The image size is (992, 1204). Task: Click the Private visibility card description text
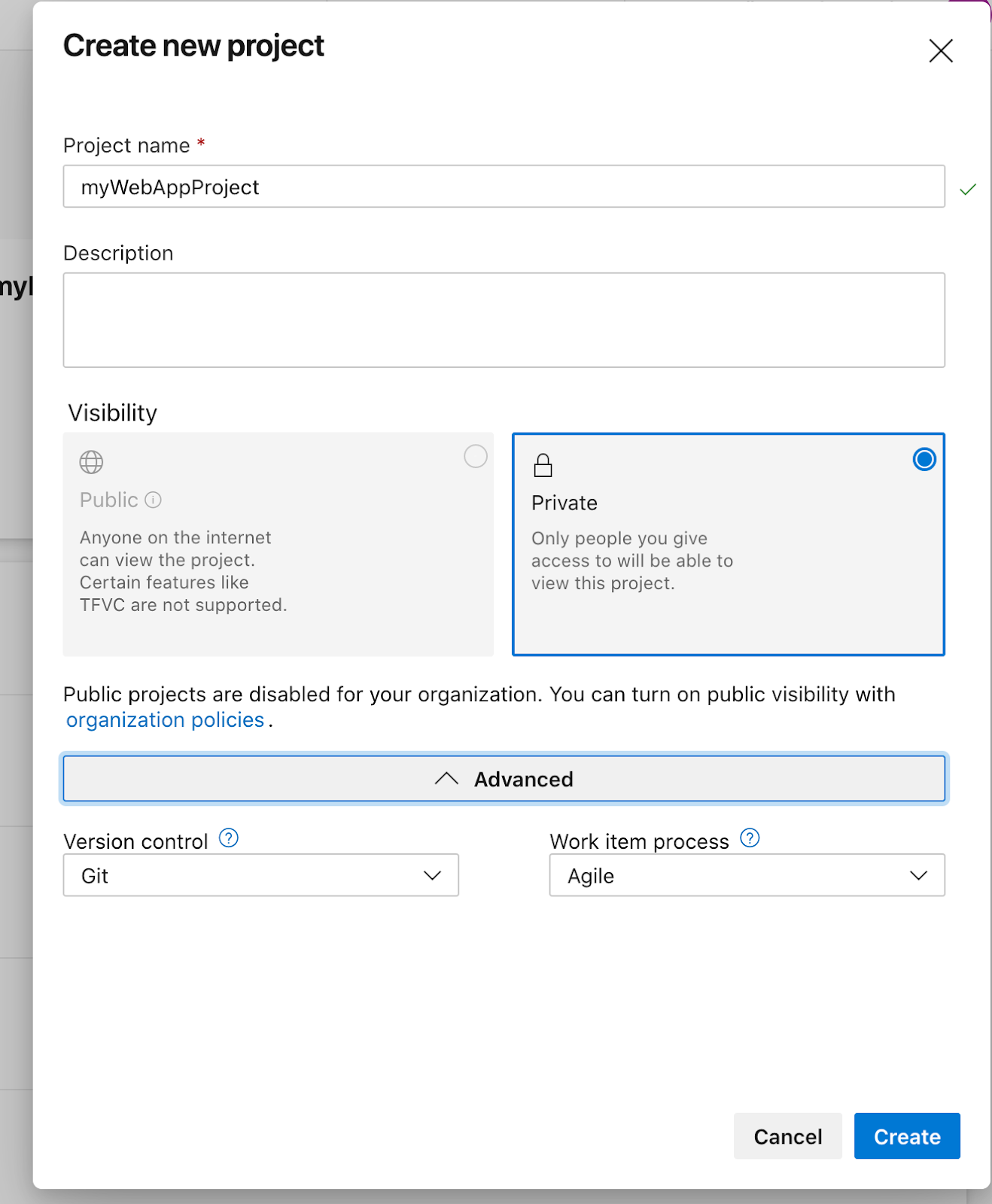tap(631, 561)
